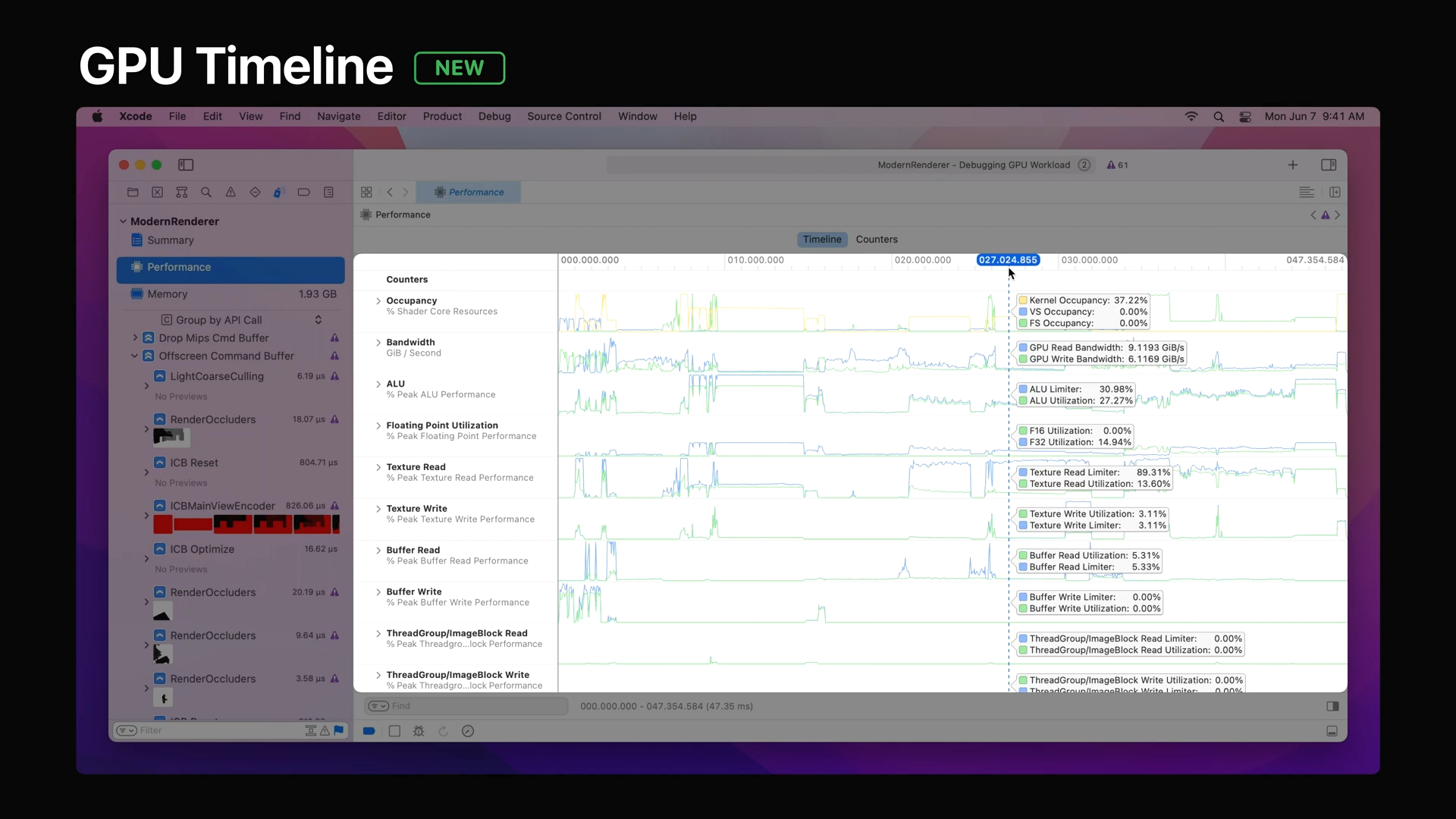Open the find navigator magnifier icon
The width and height of the screenshot is (1456, 819).
206,193
